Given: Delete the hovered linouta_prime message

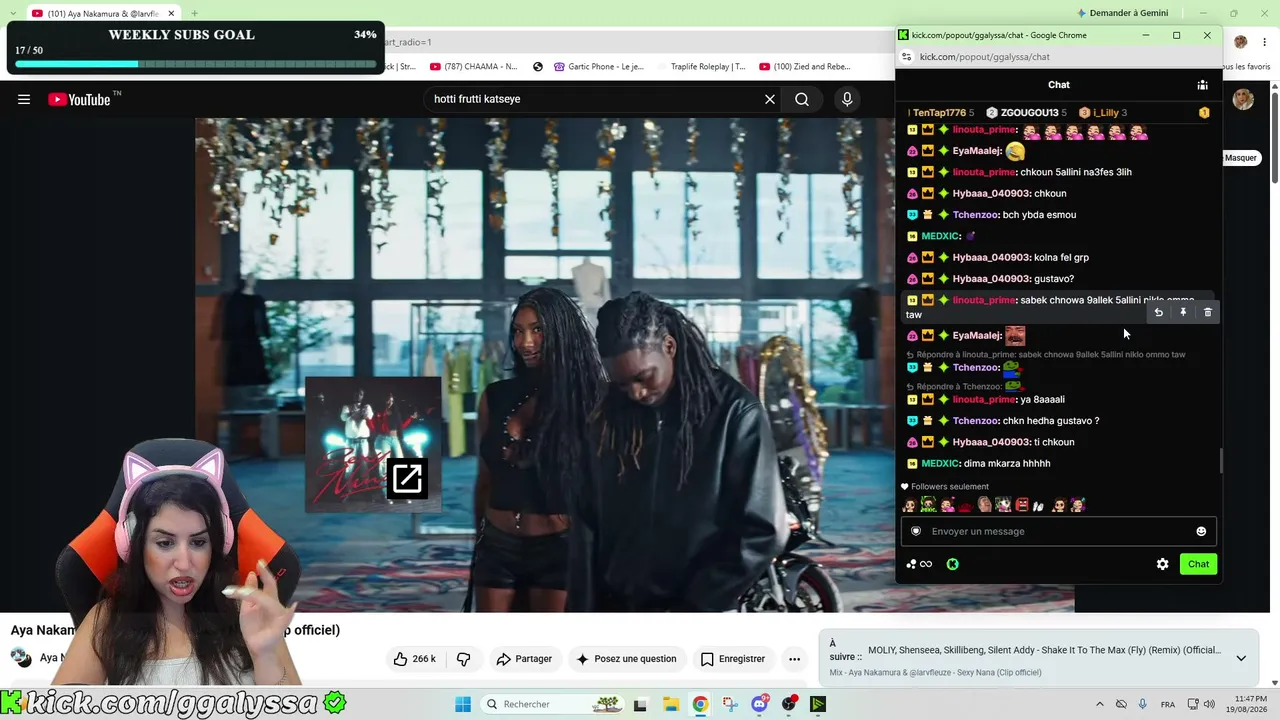Looking at the screenshot, I should (x=1208, y=313).
